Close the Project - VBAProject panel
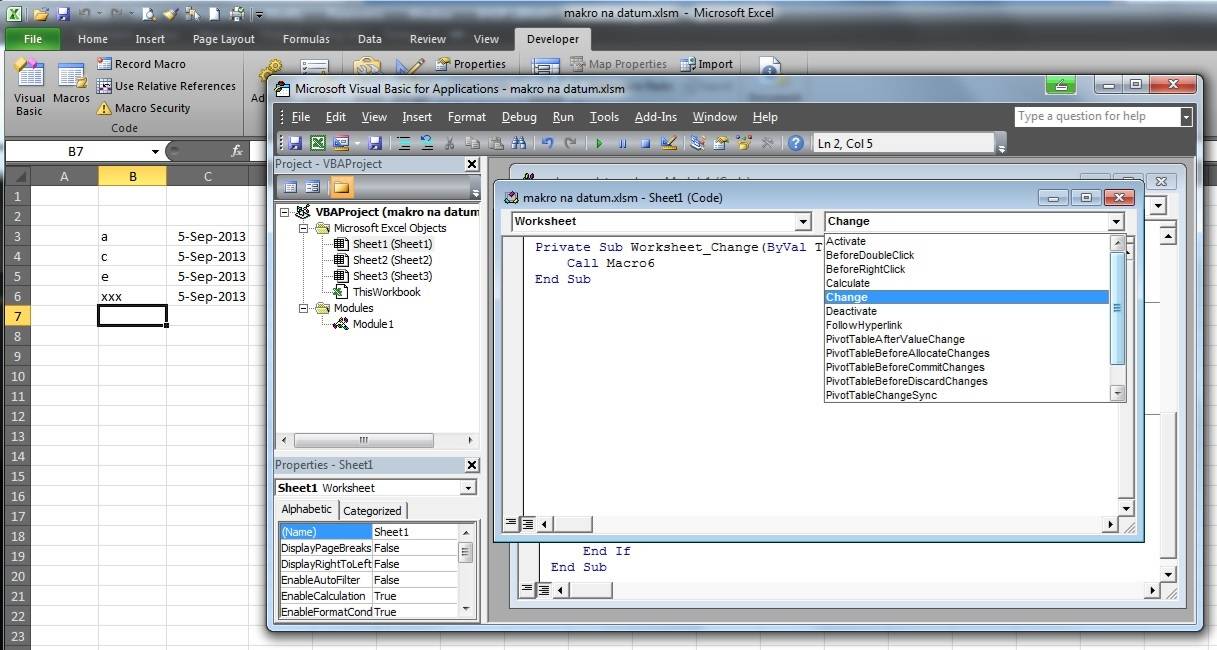1217x650 pixels. point(471,164)
